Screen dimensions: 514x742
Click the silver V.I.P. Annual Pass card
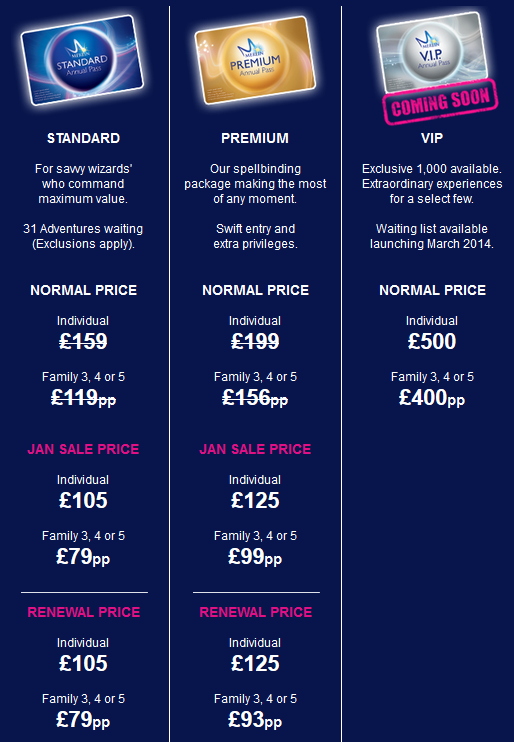point(432,51)
